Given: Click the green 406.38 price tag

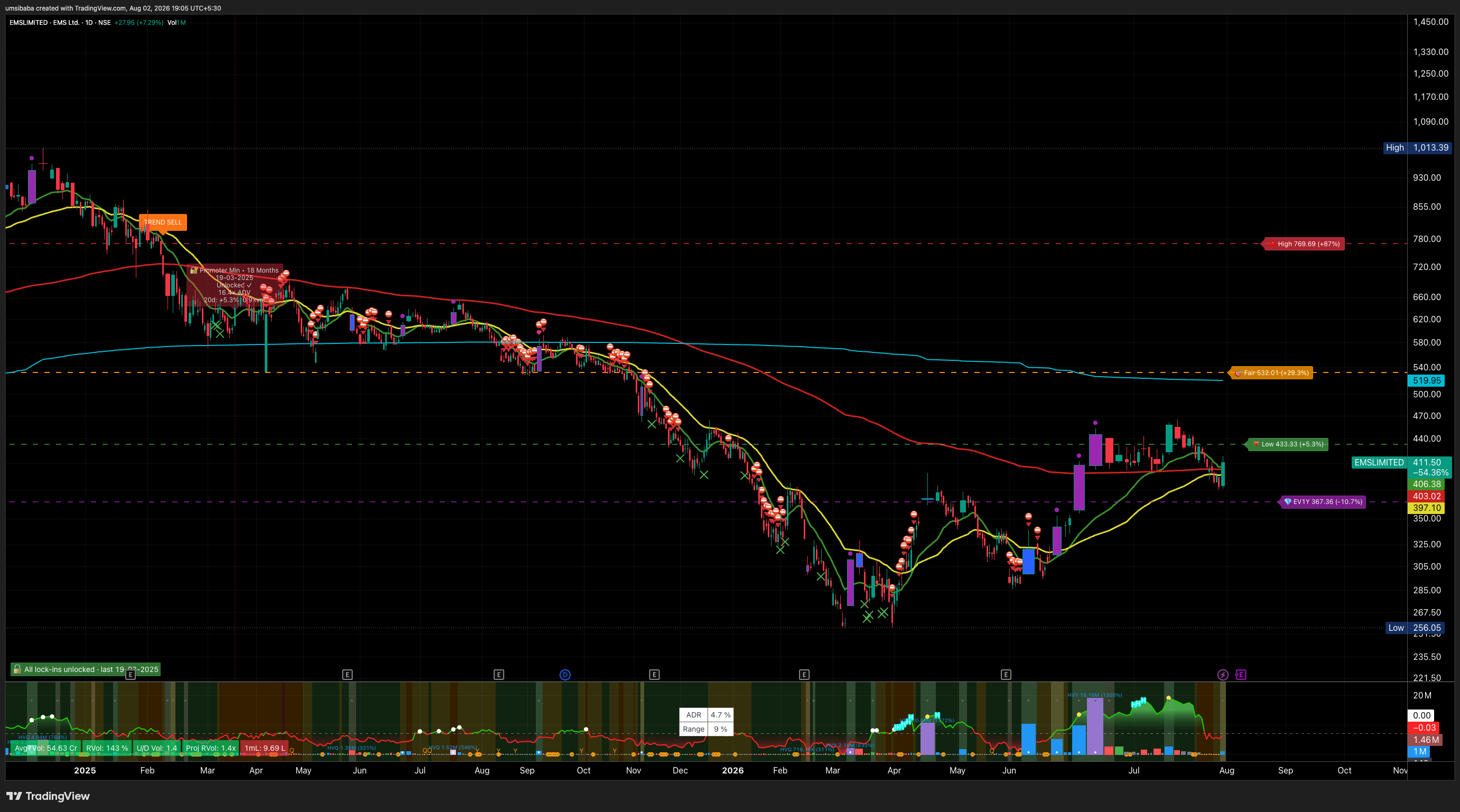Looking at the screenshot, I should tap(1427, 484).
